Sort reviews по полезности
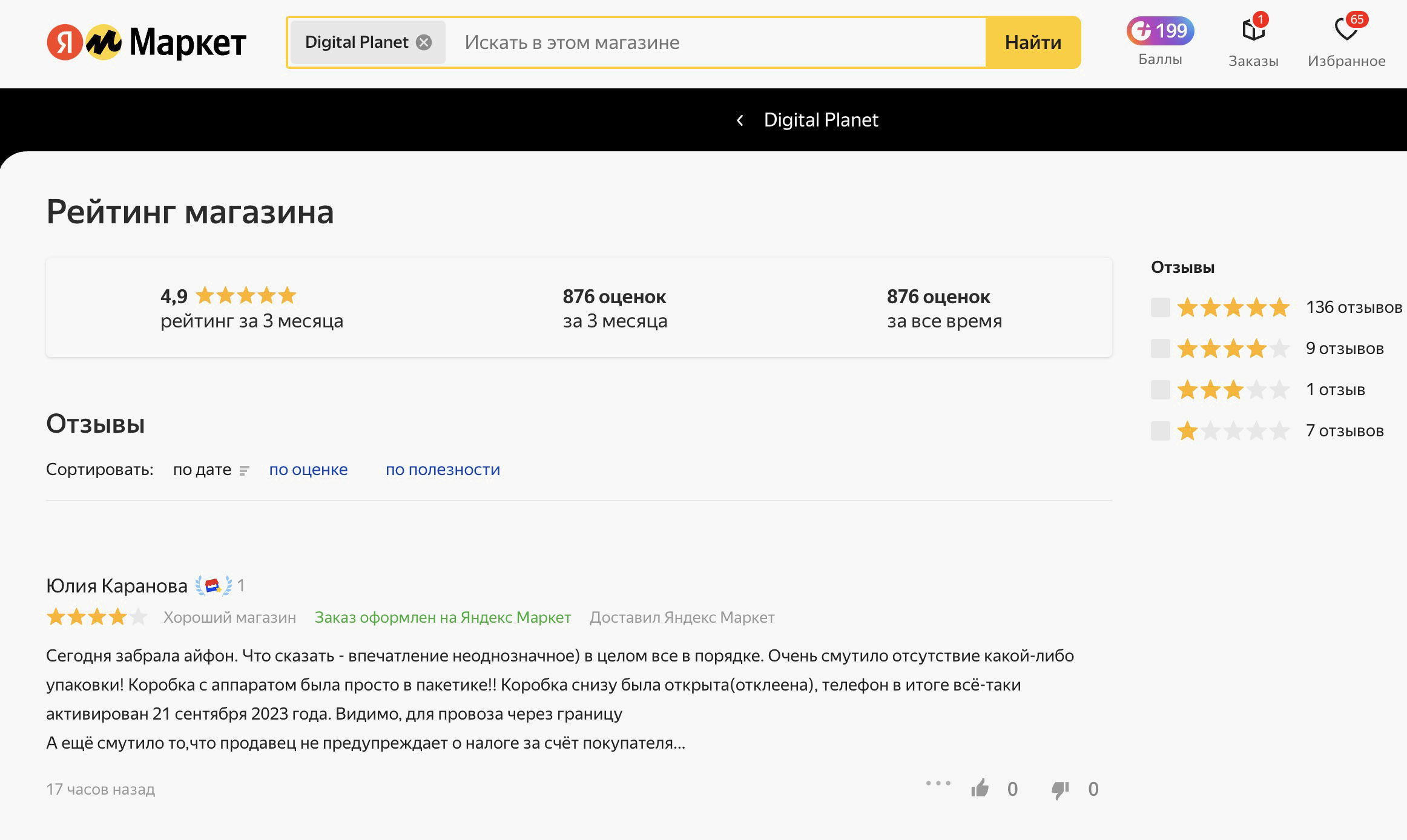This screenshot has height=840, width=1407. tap(443, 470)
